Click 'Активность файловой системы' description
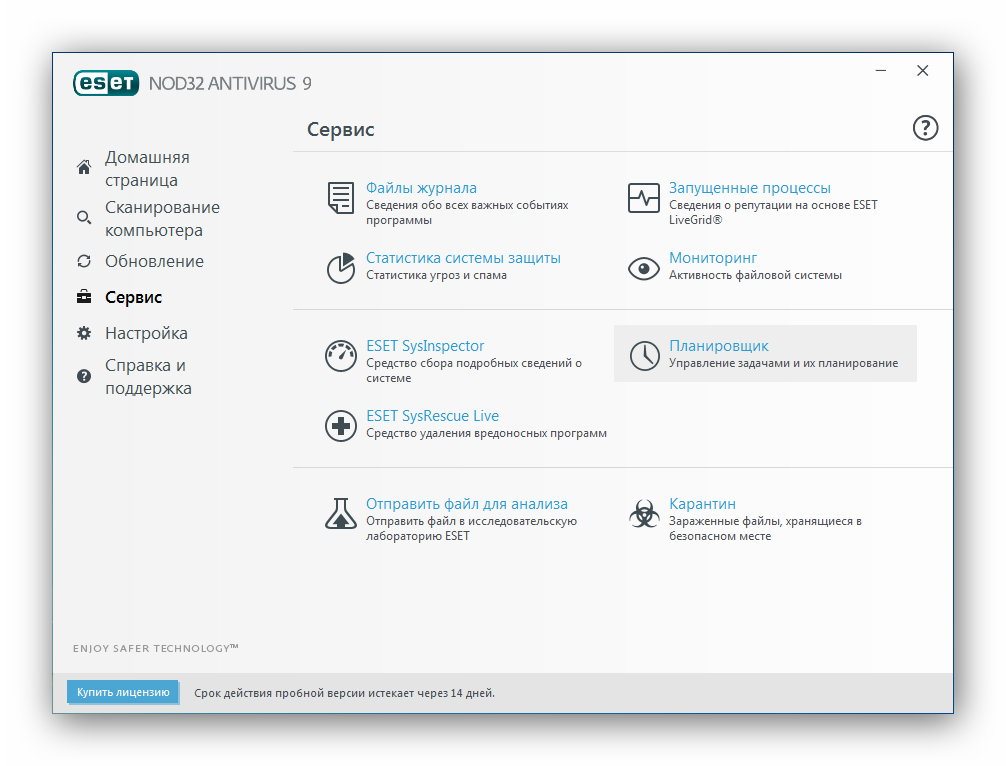Image resolution: width=1006 pixels, height=766 pixels. [755, 275]
